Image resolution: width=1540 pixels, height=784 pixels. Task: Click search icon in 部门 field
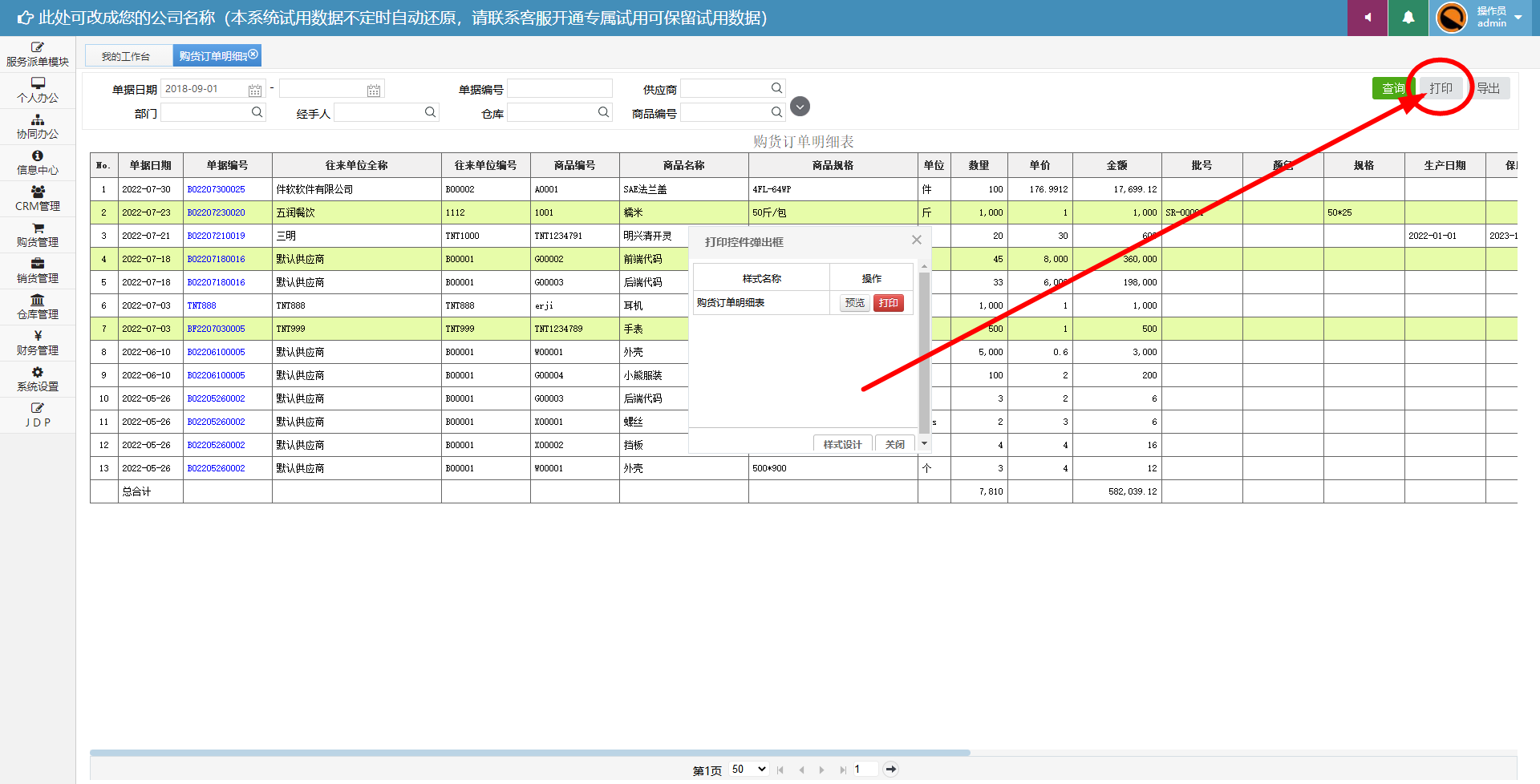pos(257,112)
